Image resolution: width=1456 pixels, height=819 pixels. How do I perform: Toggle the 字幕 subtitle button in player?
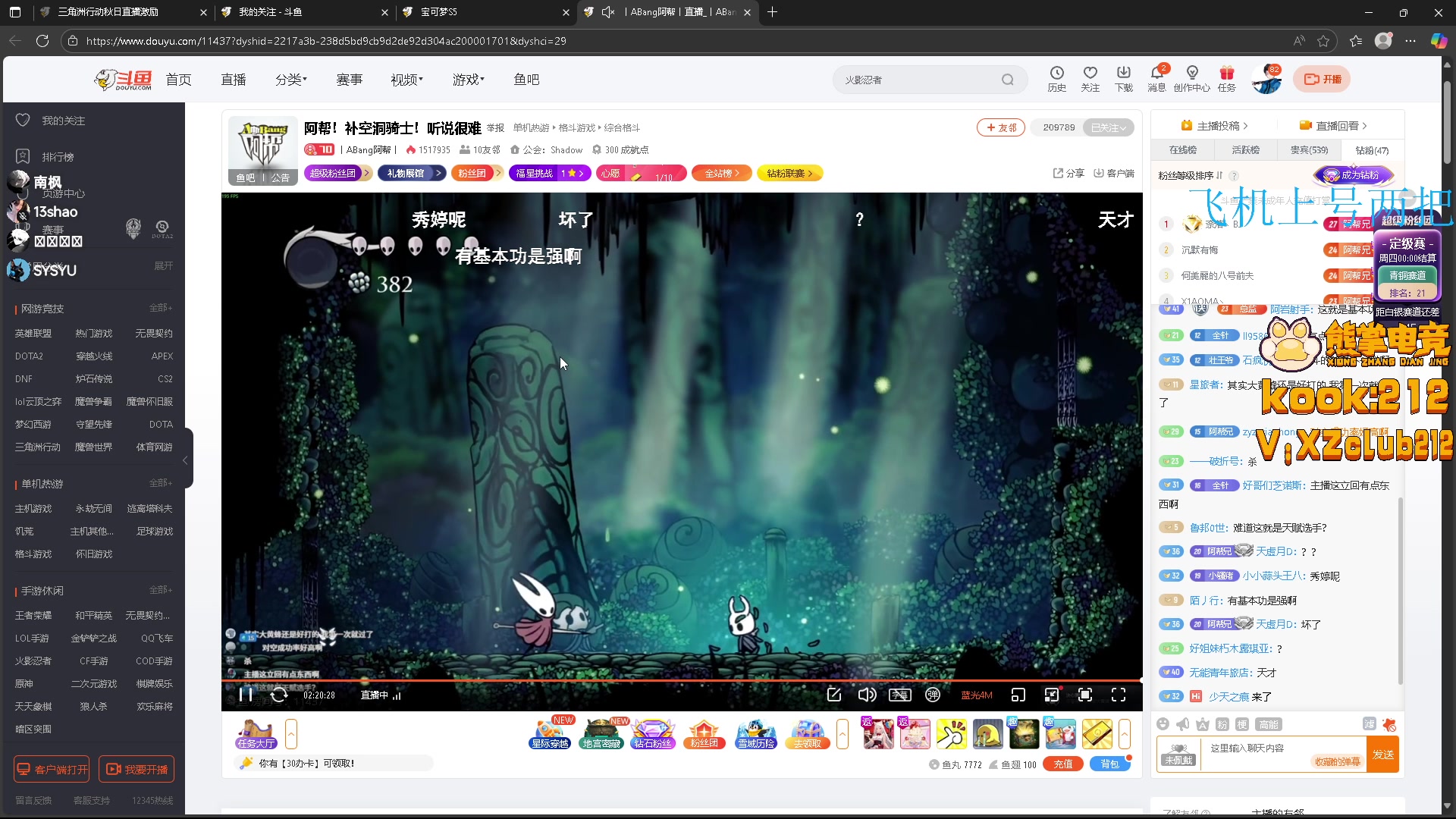(900, 695)
